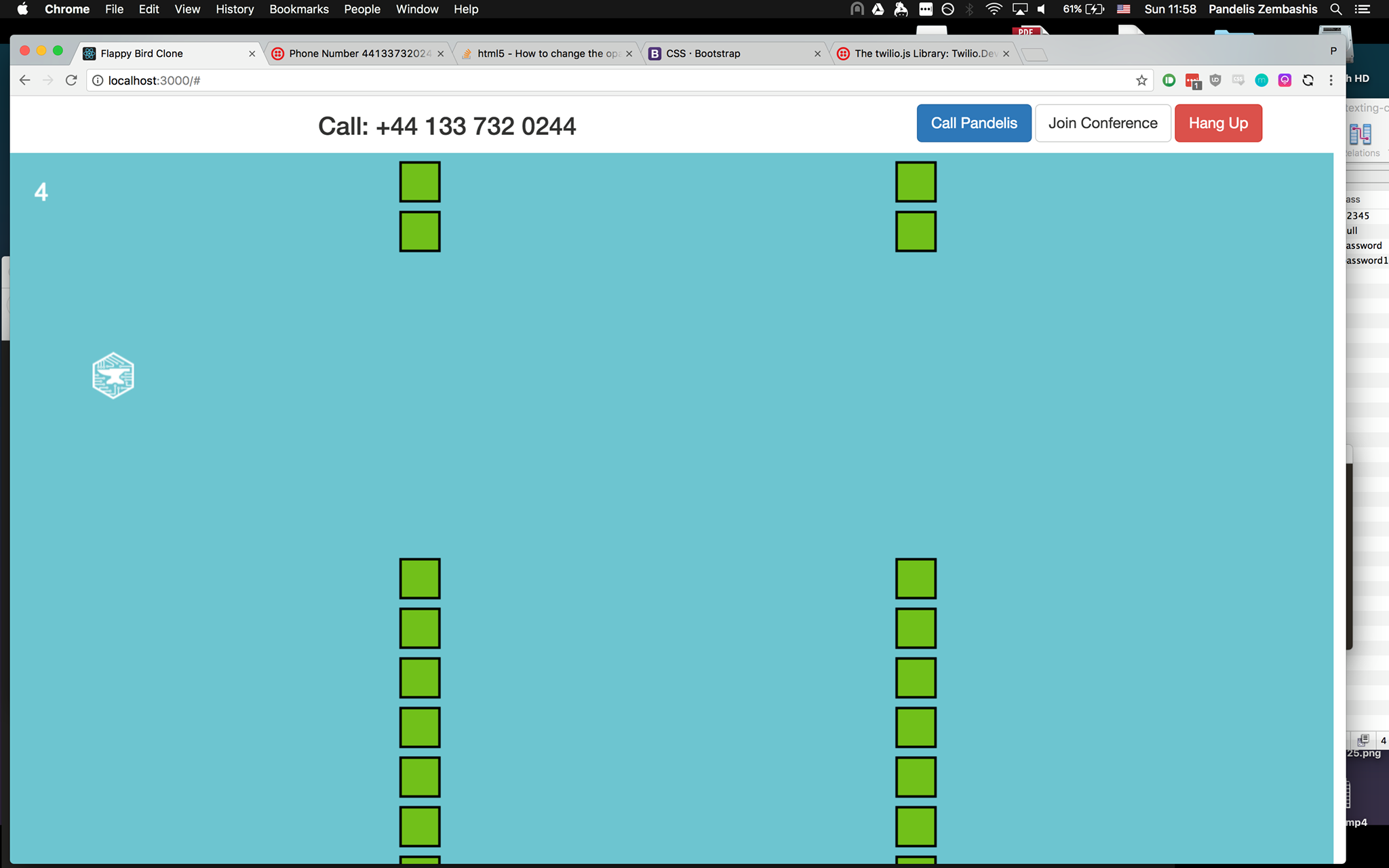Open the History menu
Screen dimensions: 1389x868
[x=235, y=9]
